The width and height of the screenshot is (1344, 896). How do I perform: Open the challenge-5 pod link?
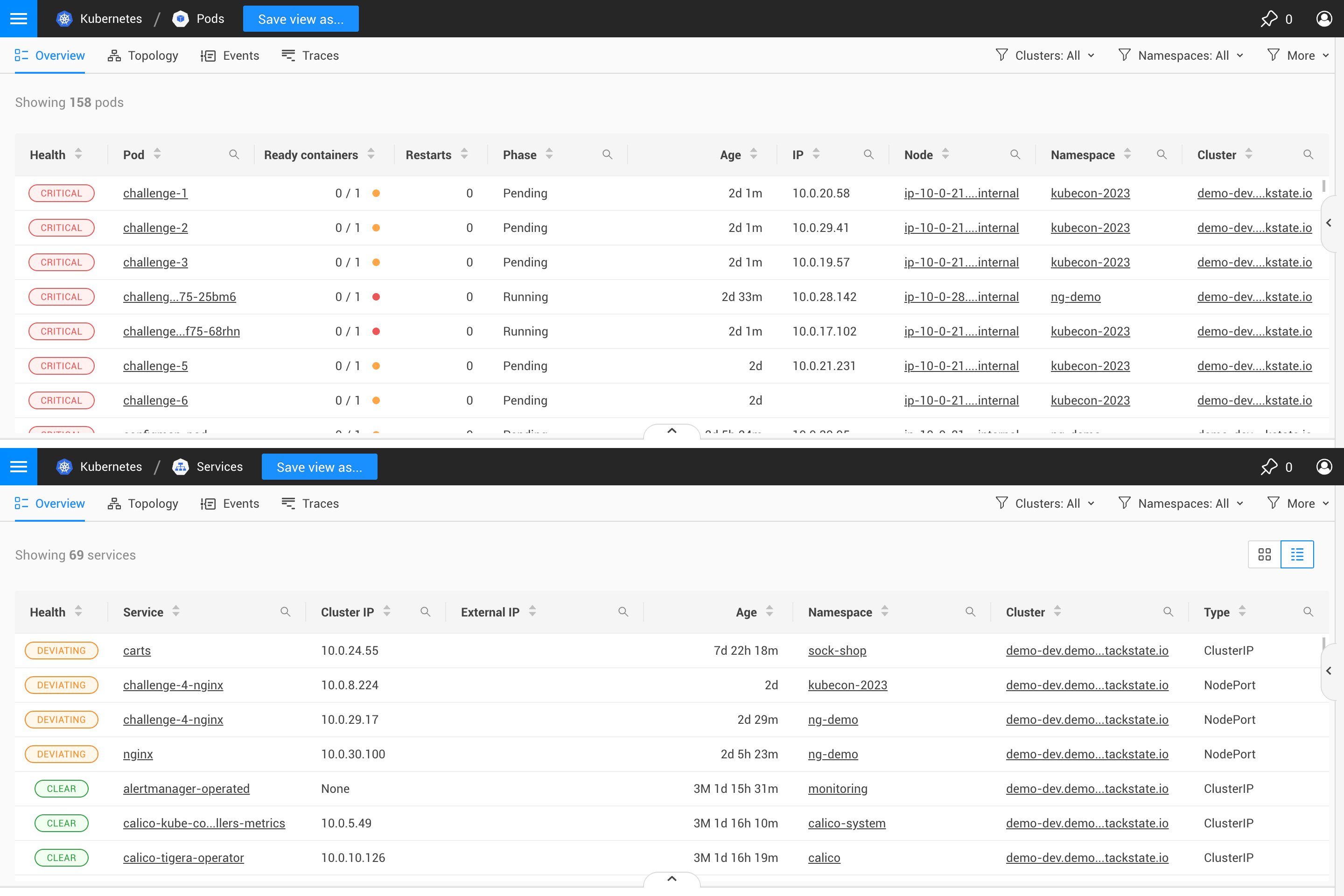tap(155, 366)
